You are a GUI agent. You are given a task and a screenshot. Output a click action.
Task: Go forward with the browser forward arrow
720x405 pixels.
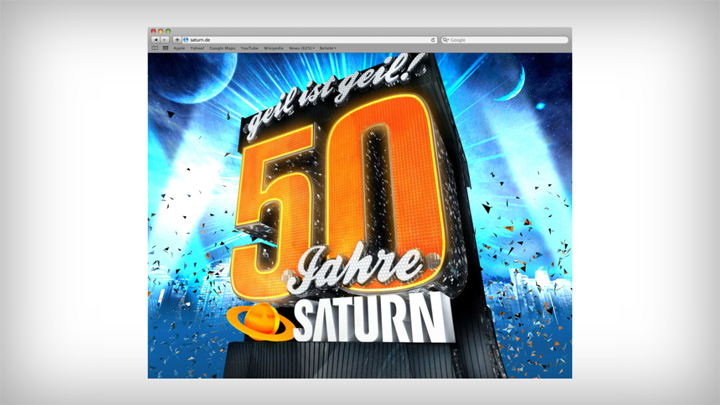(x=164, y=40)
